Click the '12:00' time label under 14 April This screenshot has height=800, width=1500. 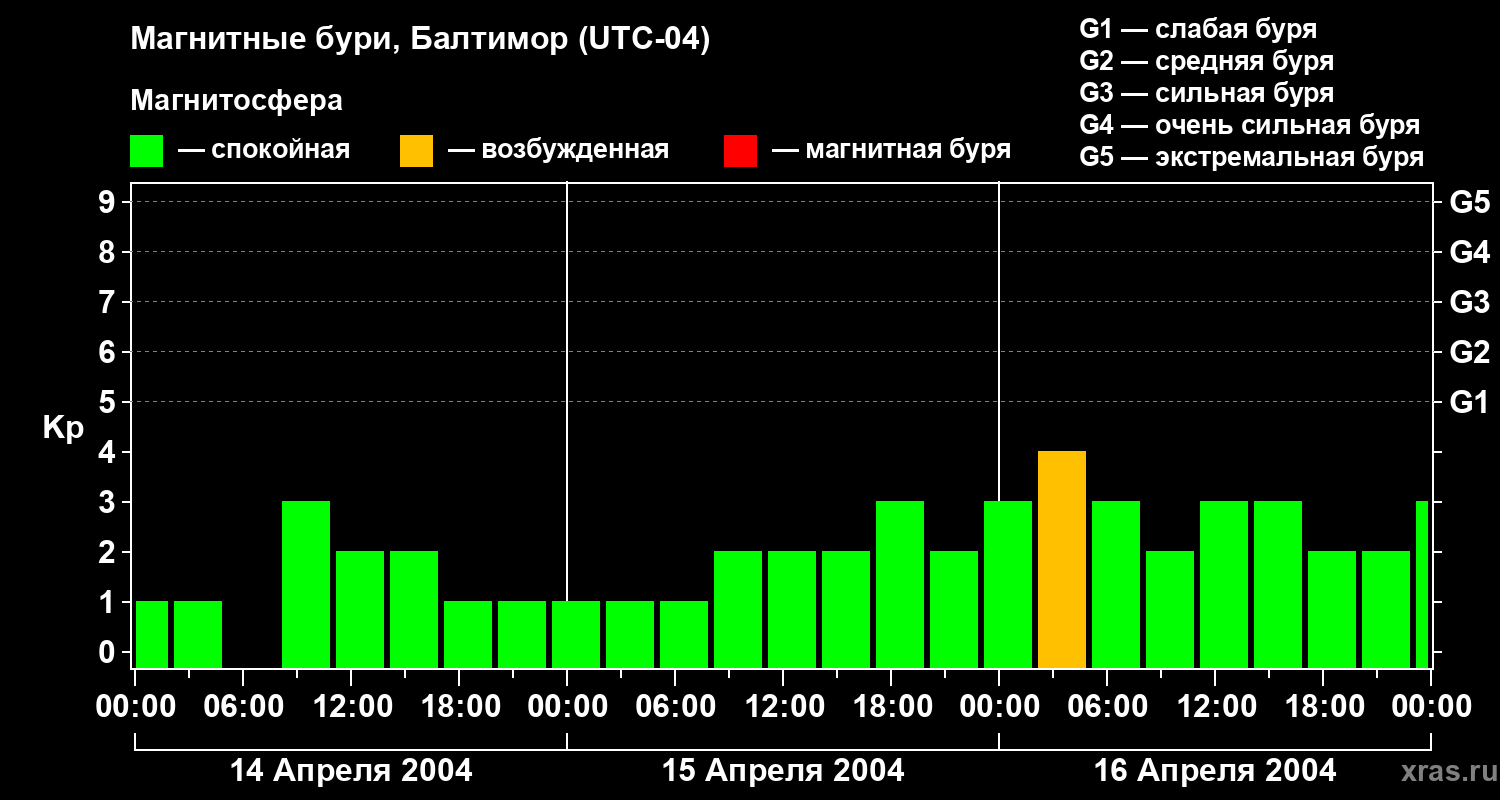[351, 707]
